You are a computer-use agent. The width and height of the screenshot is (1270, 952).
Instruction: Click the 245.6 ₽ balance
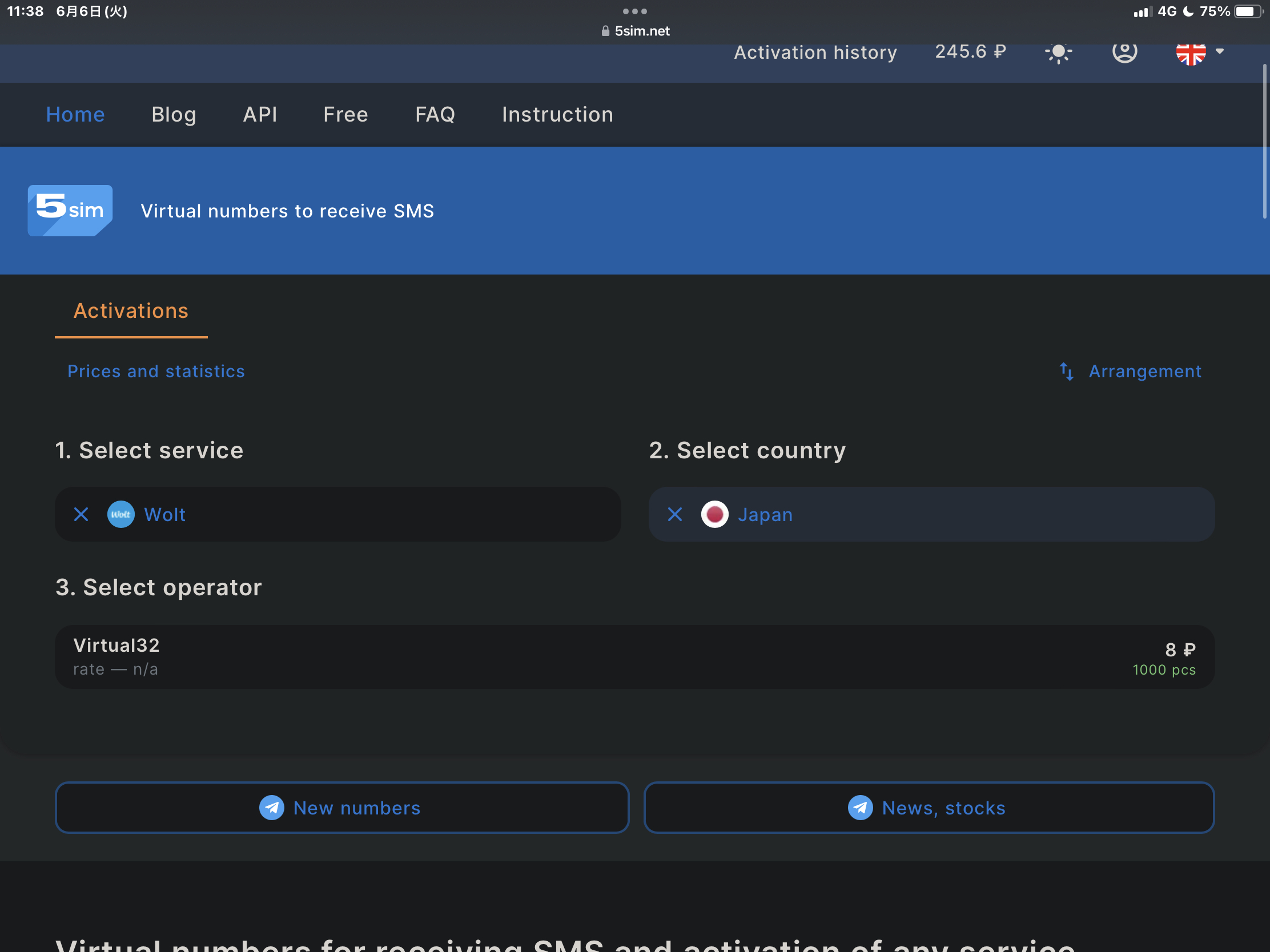pyautogui.click(x=970, y=51)
